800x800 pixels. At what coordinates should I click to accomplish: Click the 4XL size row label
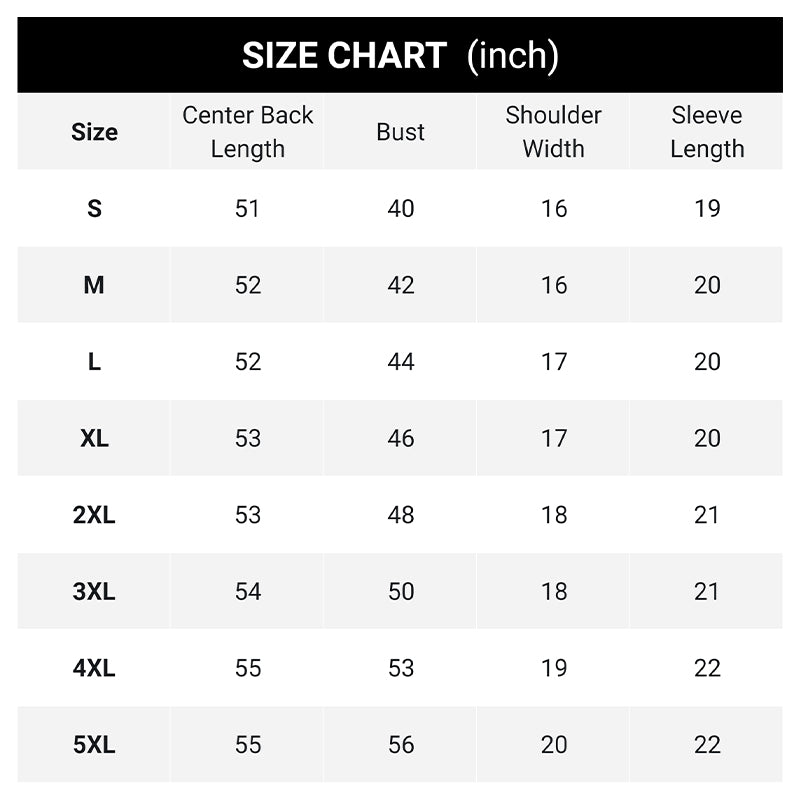pos(94,668)
